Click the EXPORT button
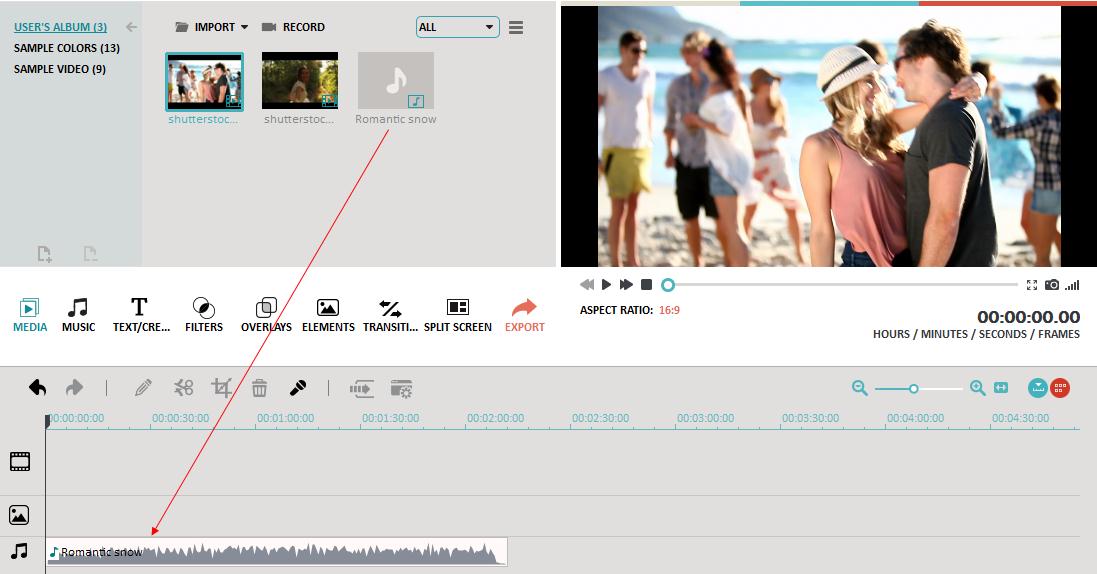This screenshot has height=574, width=1097. tap(524, 314)
